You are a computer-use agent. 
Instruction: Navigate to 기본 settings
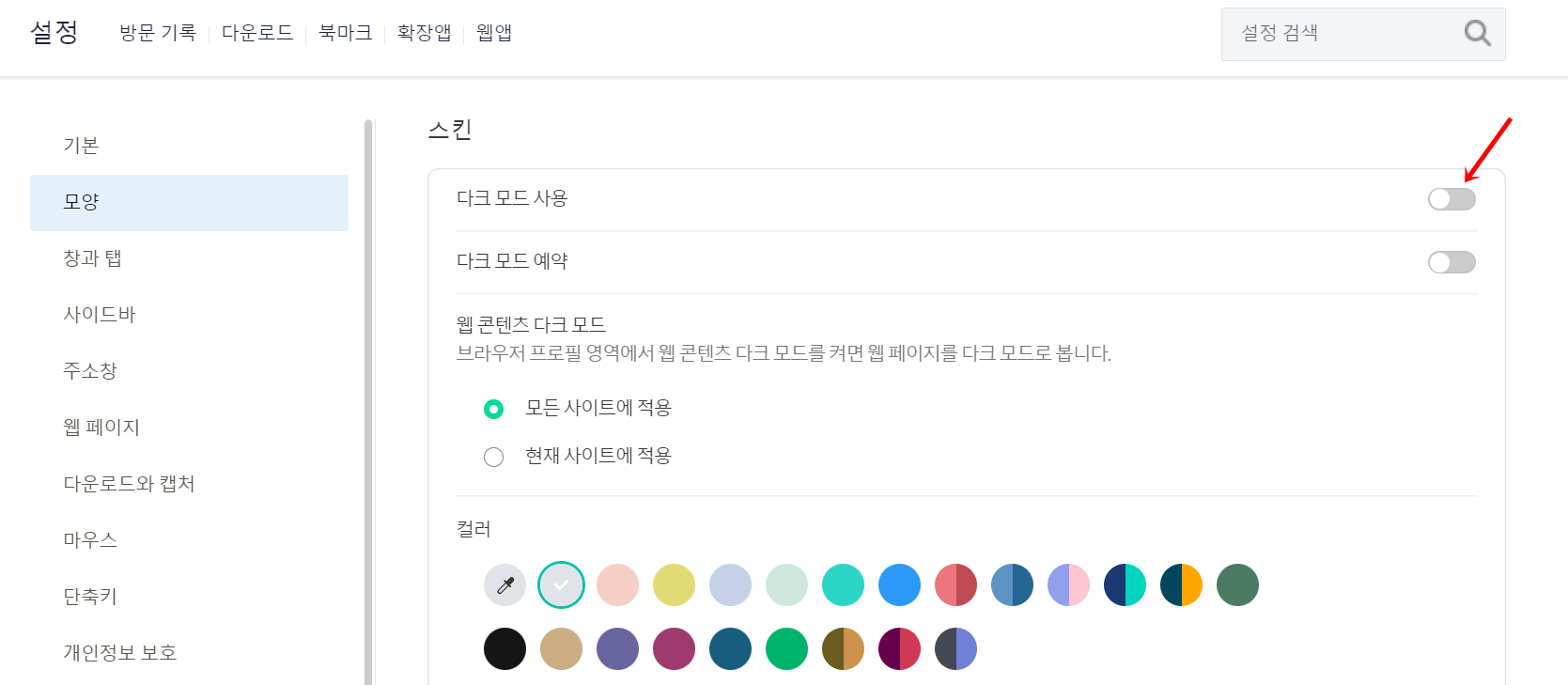80,145
